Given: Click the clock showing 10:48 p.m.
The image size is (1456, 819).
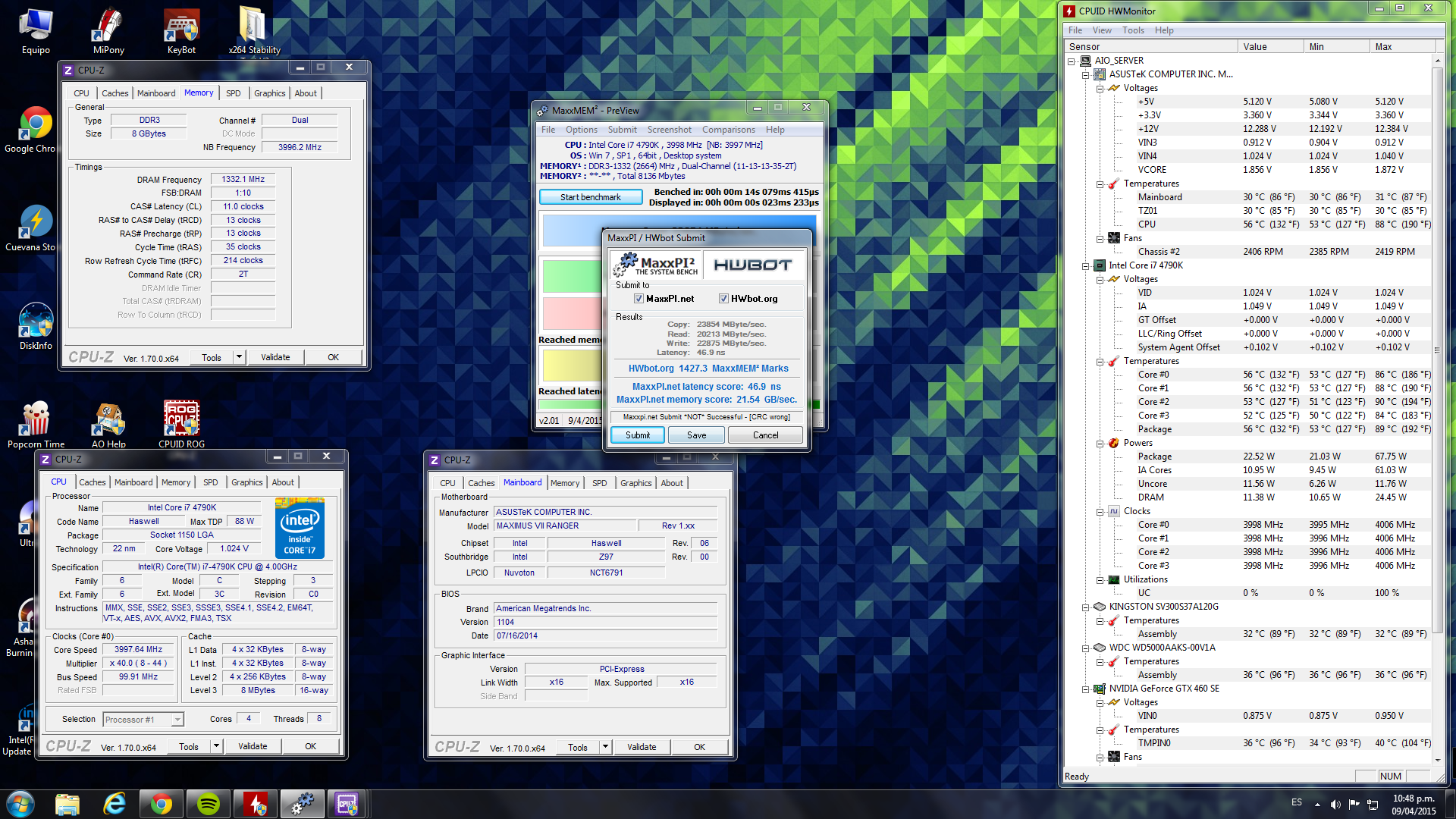Looking at the screenshot, I should pos(1414,799).
